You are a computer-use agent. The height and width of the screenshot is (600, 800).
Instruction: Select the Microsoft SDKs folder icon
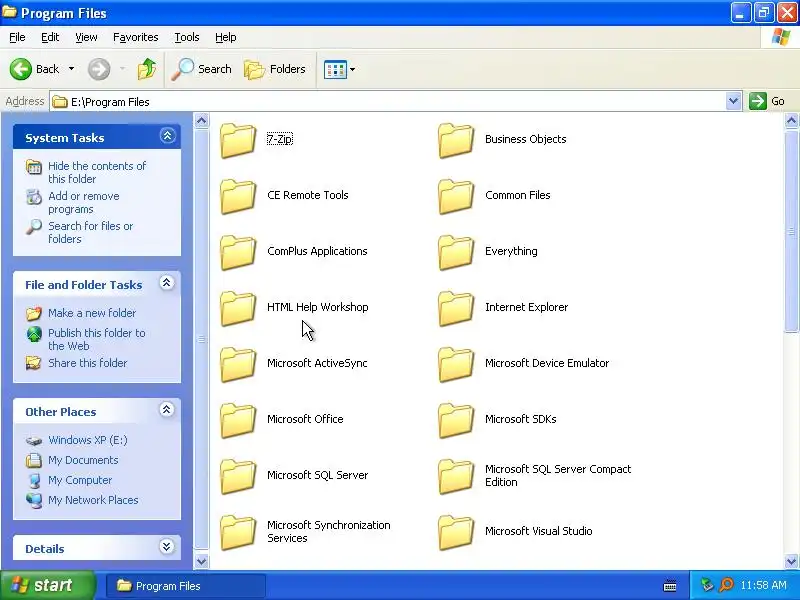tap(456, 420)
